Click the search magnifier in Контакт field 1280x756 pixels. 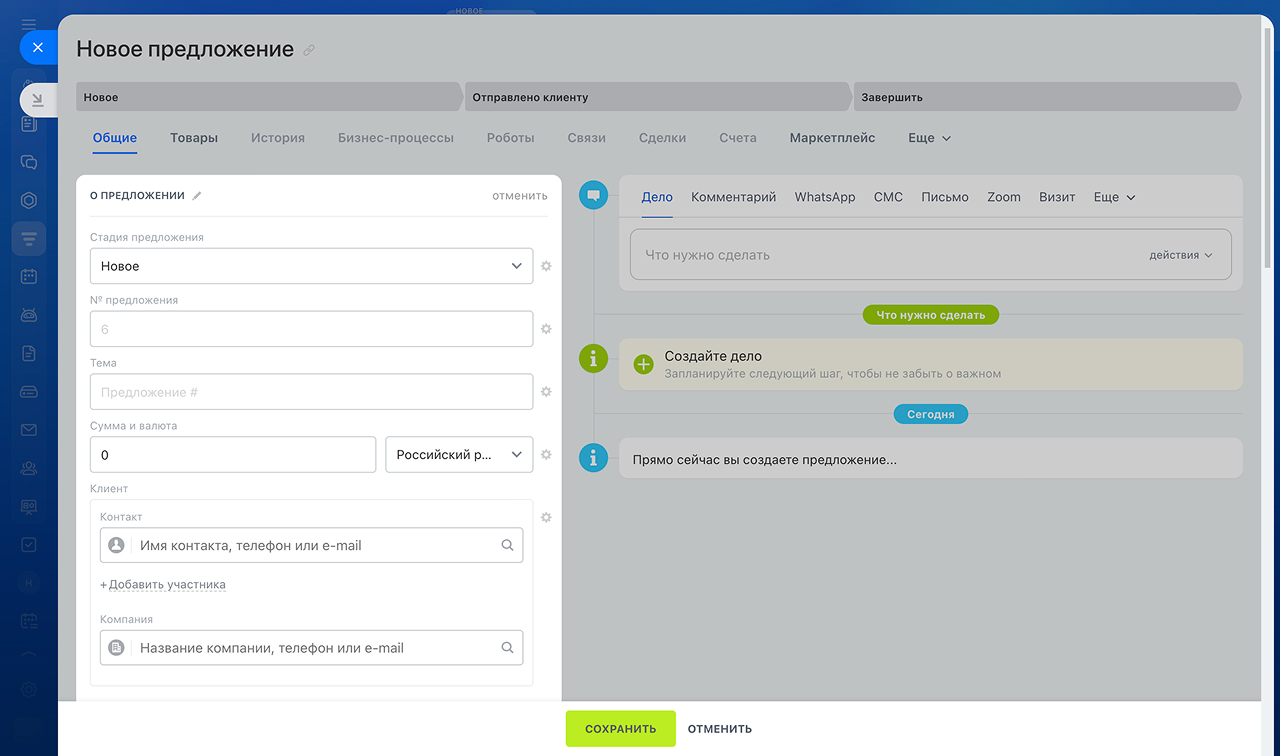pyautogui.click(x=507, y=546)
